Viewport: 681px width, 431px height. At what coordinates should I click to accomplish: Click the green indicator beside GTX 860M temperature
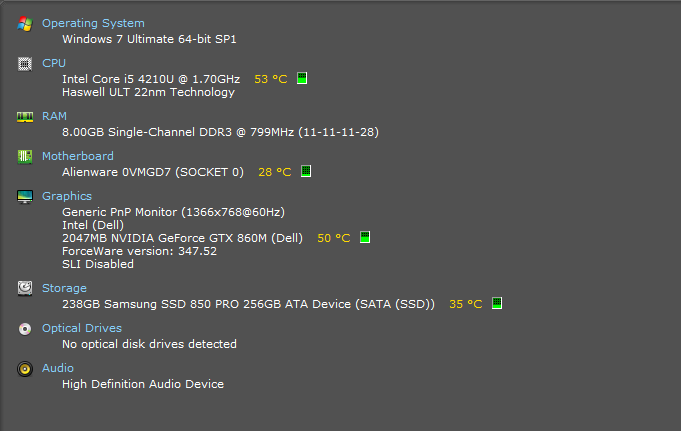(365, 237)
